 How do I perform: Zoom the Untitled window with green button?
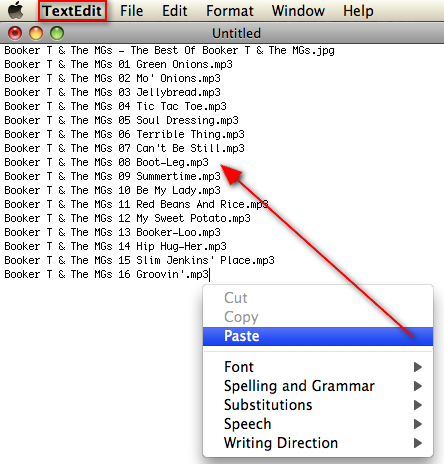(x=57, y=33)
